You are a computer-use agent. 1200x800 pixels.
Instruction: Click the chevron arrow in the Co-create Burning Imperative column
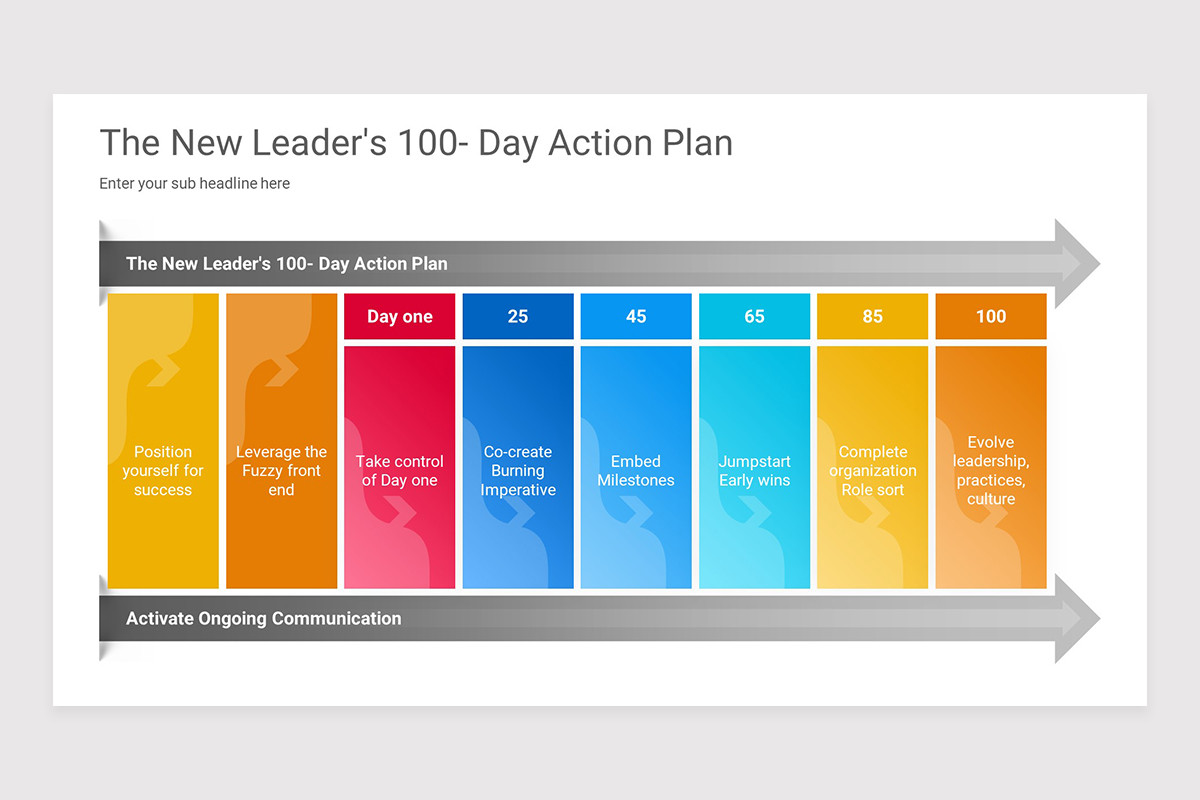click(x=518, y=512)
